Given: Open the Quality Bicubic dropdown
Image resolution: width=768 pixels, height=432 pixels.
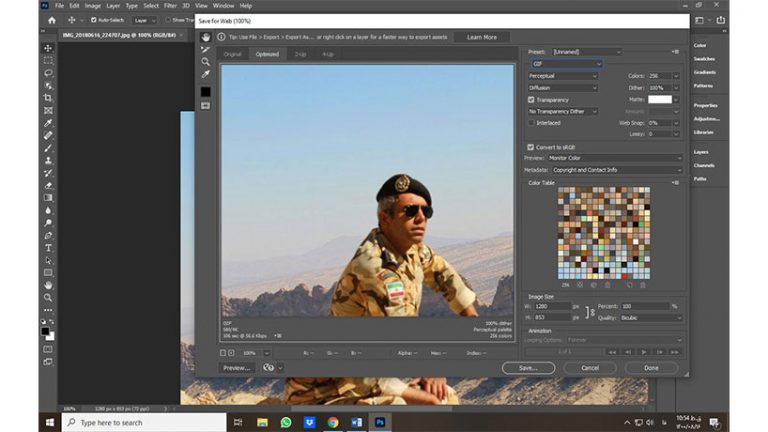Looking at the screenshot, I should click(x=651, y=318).
